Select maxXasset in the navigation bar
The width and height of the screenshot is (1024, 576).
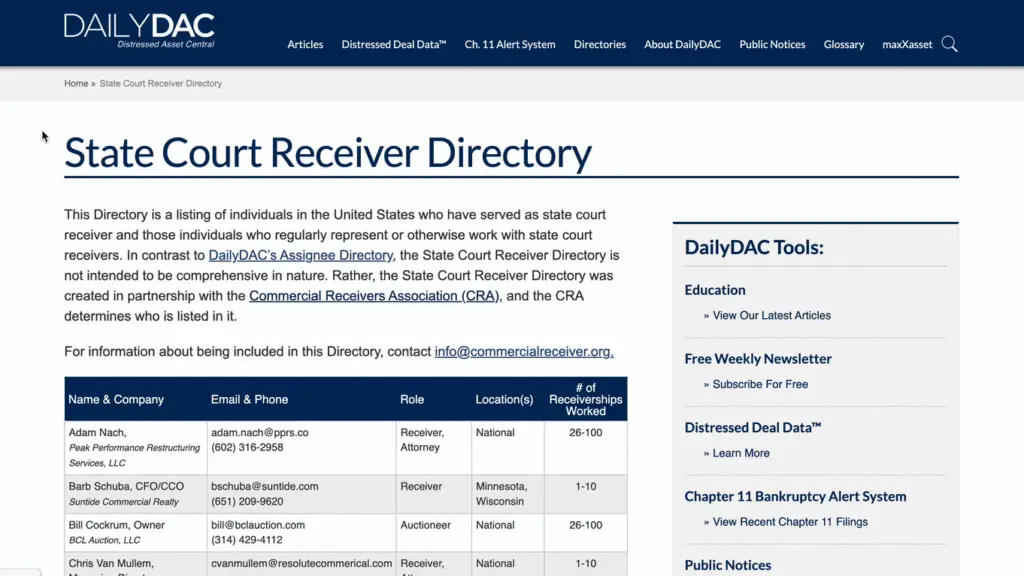(906, 44)
